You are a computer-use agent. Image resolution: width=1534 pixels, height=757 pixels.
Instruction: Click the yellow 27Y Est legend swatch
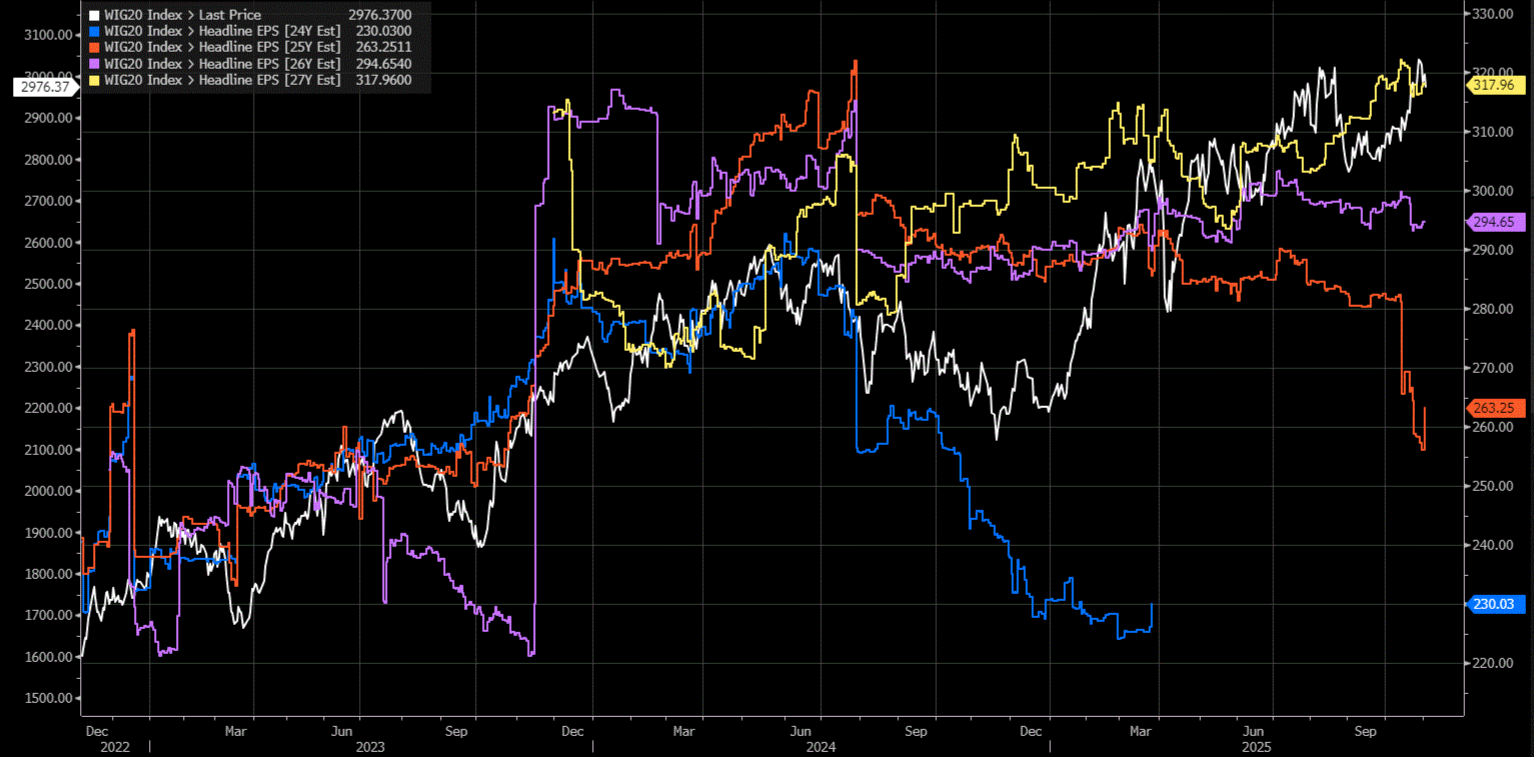point(94,79)
